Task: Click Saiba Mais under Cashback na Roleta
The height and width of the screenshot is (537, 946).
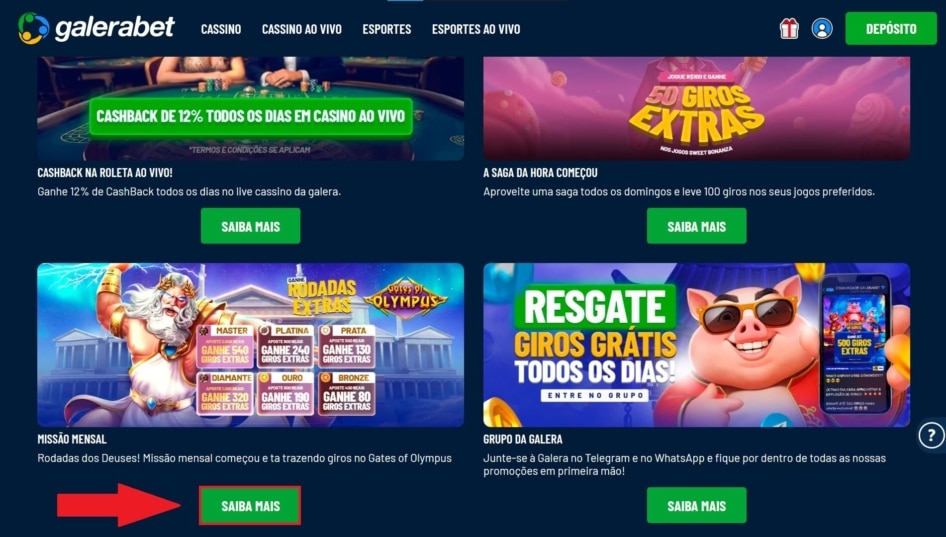Action: tap(250, 226)
